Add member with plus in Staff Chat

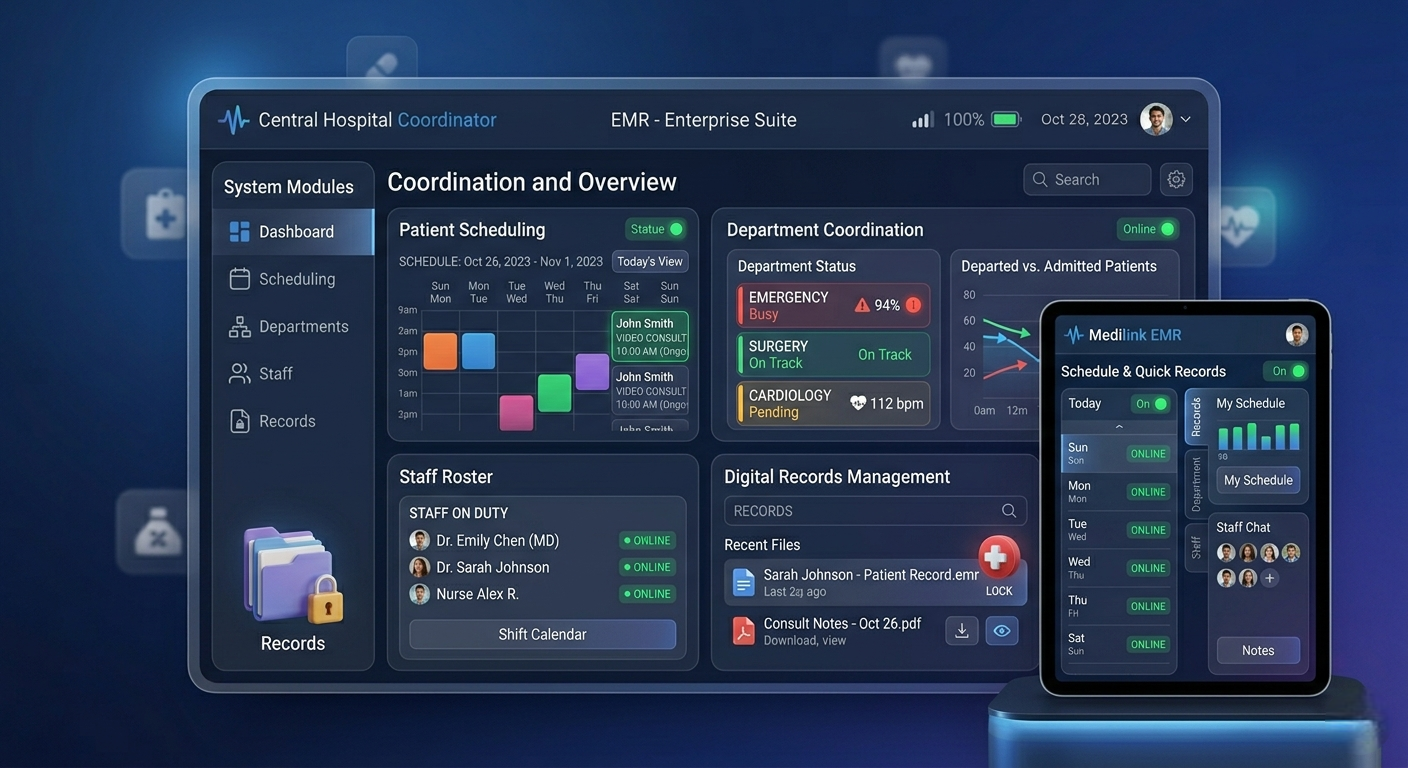point(1269,578)
